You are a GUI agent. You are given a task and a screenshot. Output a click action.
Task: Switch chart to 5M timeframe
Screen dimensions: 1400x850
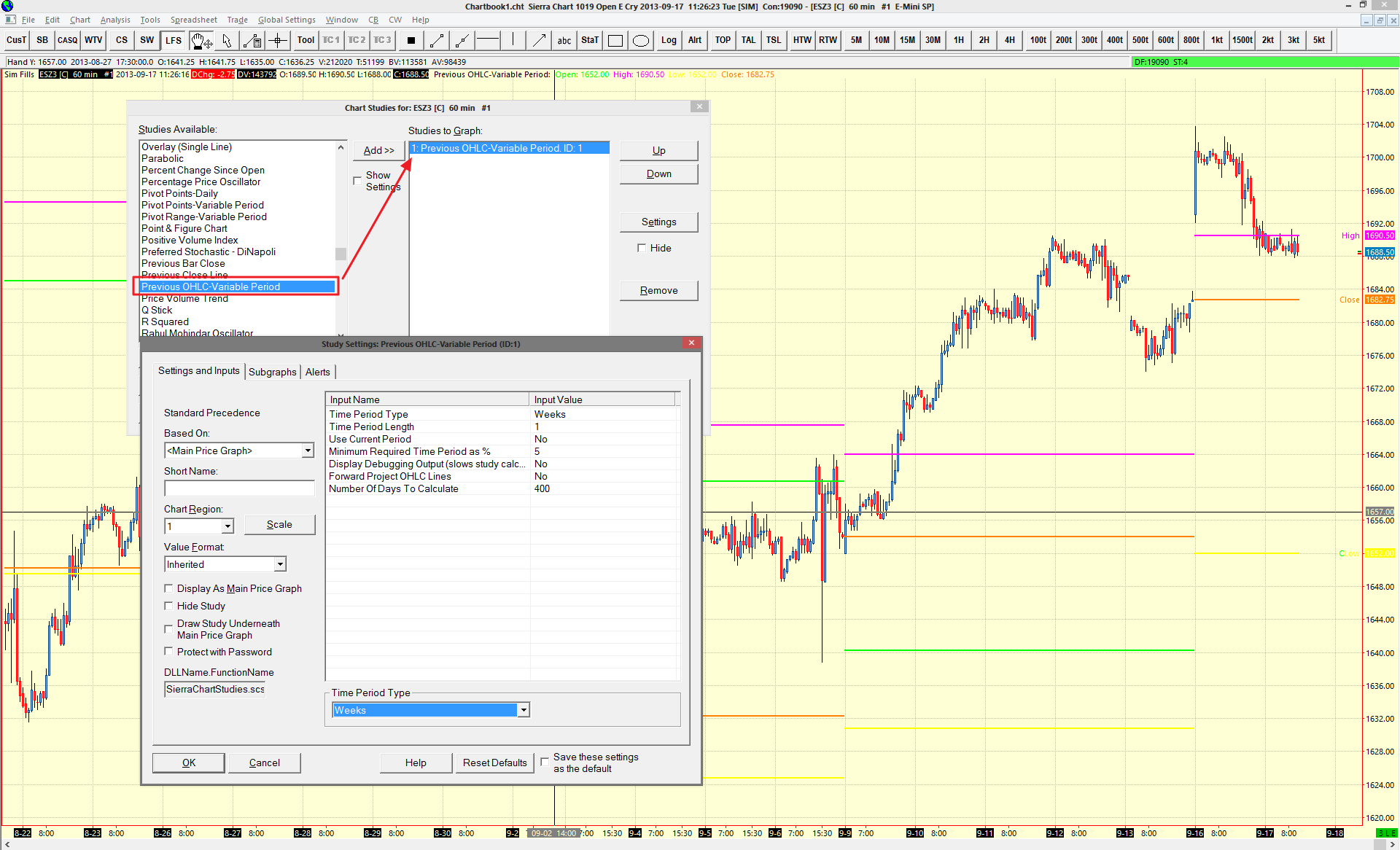pos(856,40)
